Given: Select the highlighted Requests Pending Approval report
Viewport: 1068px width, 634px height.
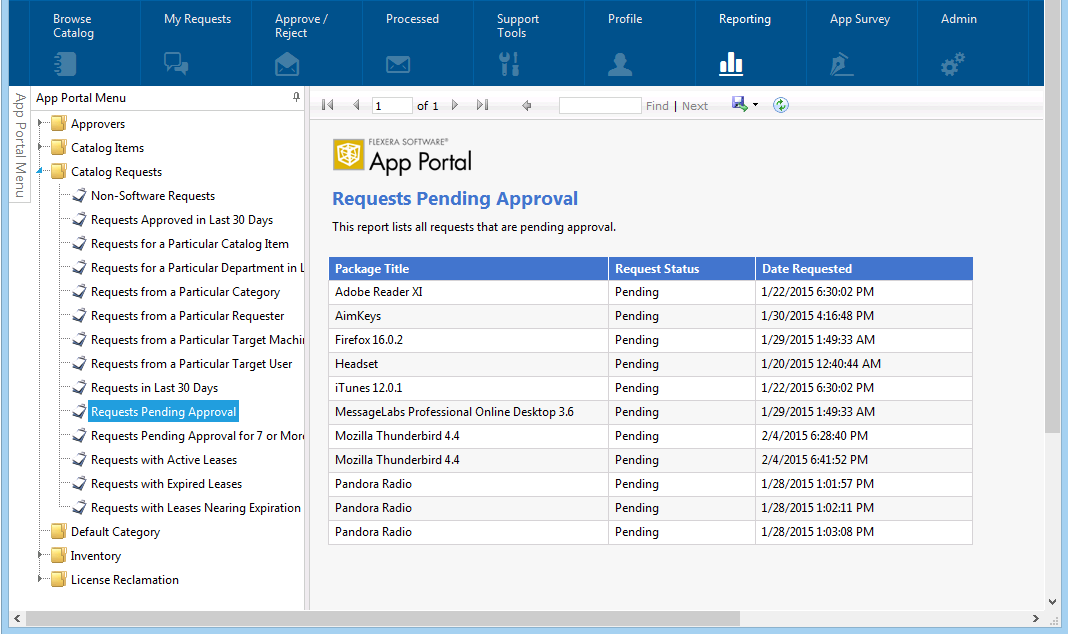Looking at the screenshot, I should [163, 411].
